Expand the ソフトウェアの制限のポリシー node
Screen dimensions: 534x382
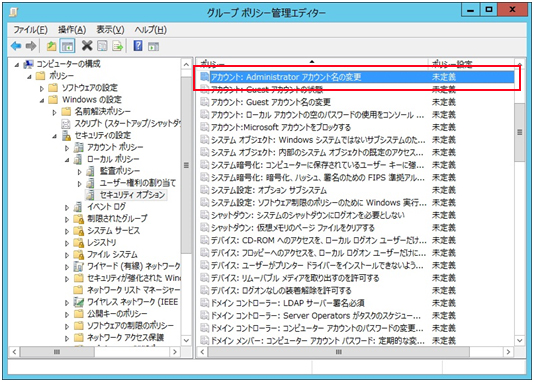pos(67,326)
